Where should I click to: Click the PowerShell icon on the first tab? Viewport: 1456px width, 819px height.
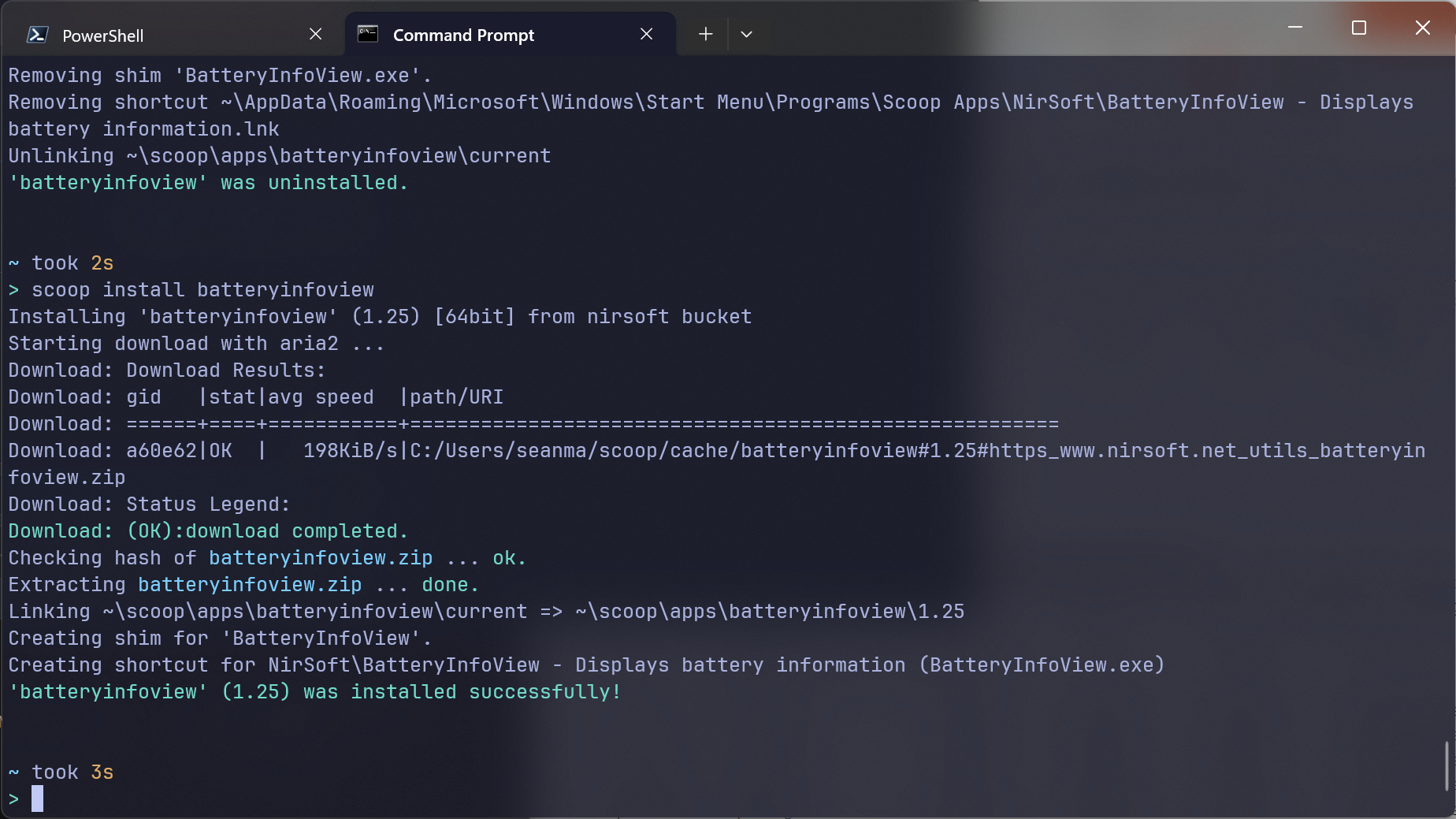coord(36,35)
